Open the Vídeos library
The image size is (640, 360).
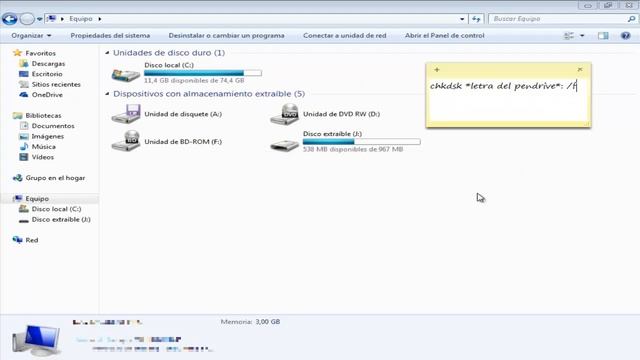pyautogui.click(x=42, y=157)
